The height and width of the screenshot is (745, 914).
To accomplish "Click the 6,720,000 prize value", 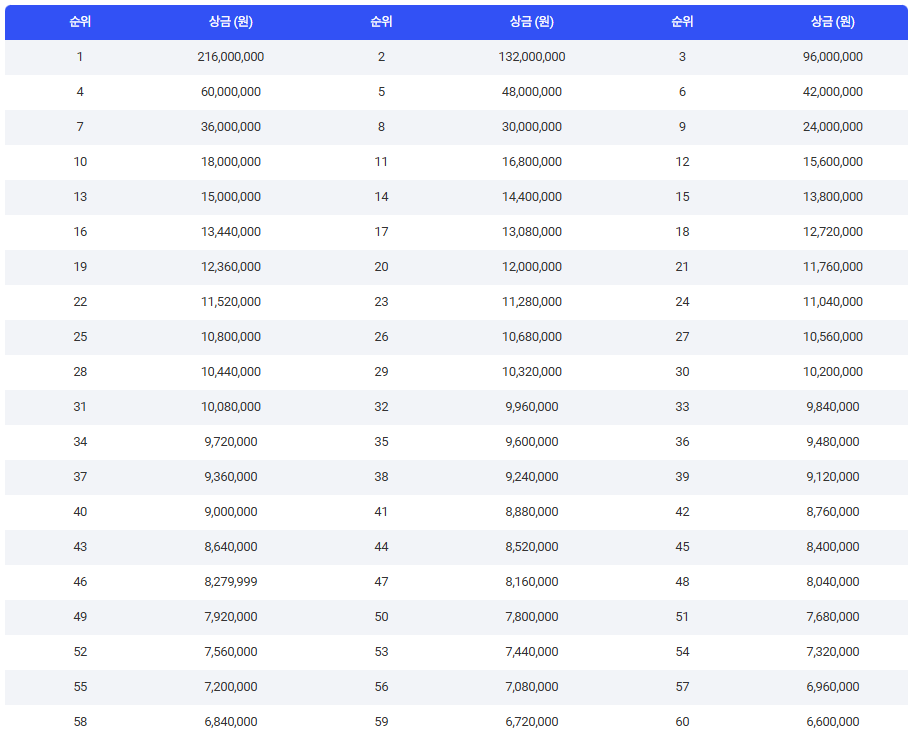I will tap(532, 722).
